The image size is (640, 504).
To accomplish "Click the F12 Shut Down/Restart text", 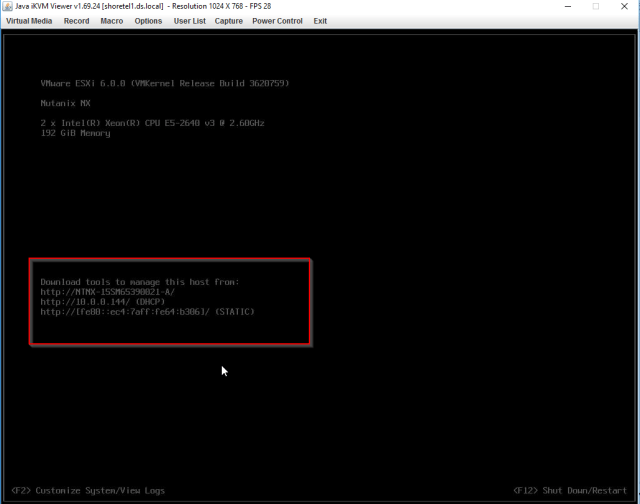I will pyautogui.click(x=570, y=491).
